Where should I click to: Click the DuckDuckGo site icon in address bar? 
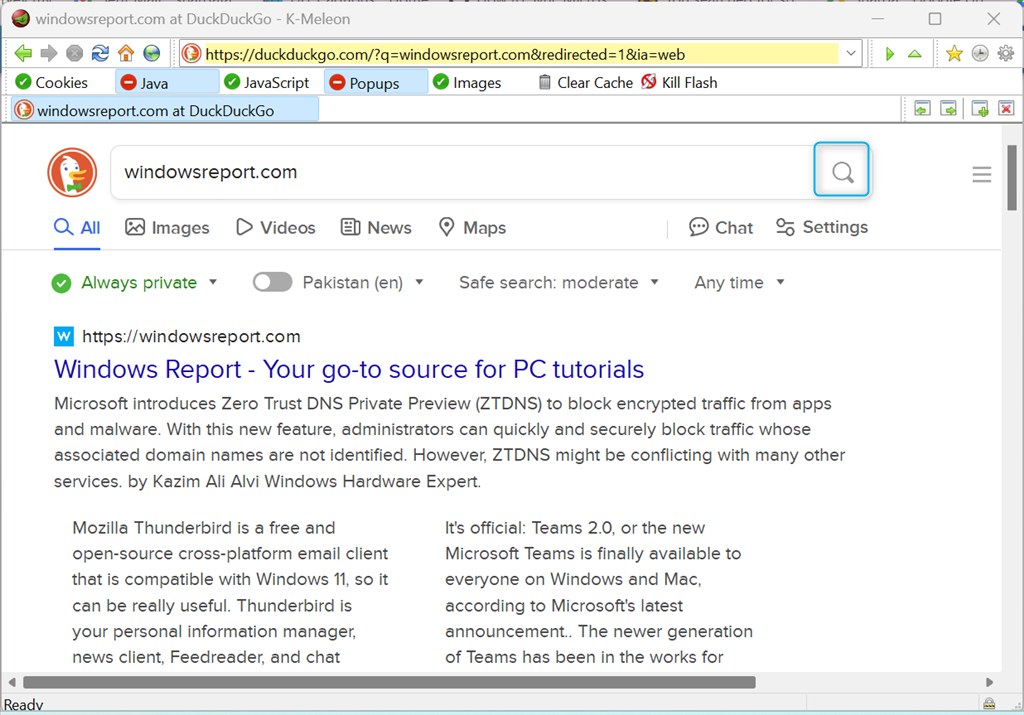(191, 54)
